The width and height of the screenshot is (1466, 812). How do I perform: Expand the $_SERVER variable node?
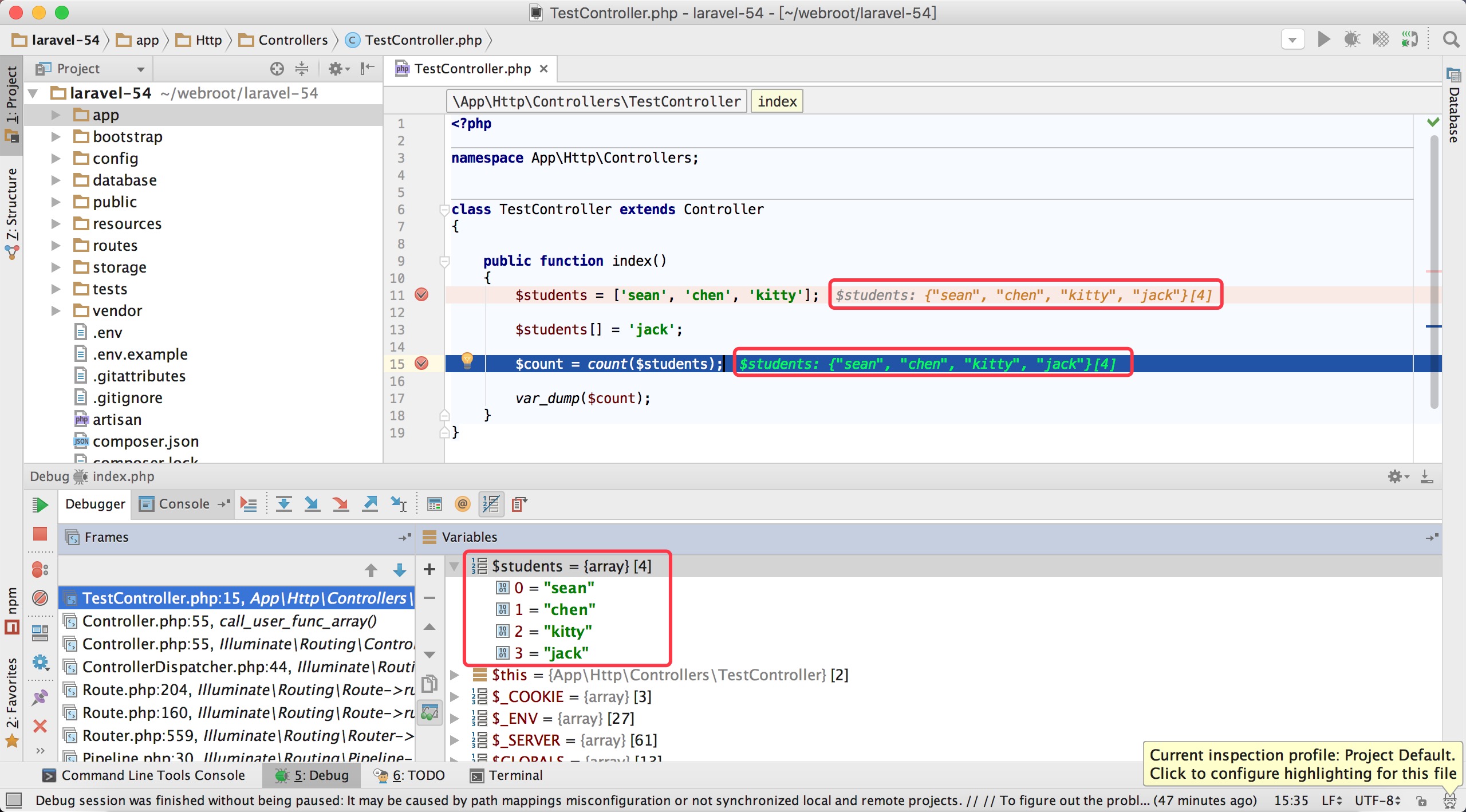[455, 740]
